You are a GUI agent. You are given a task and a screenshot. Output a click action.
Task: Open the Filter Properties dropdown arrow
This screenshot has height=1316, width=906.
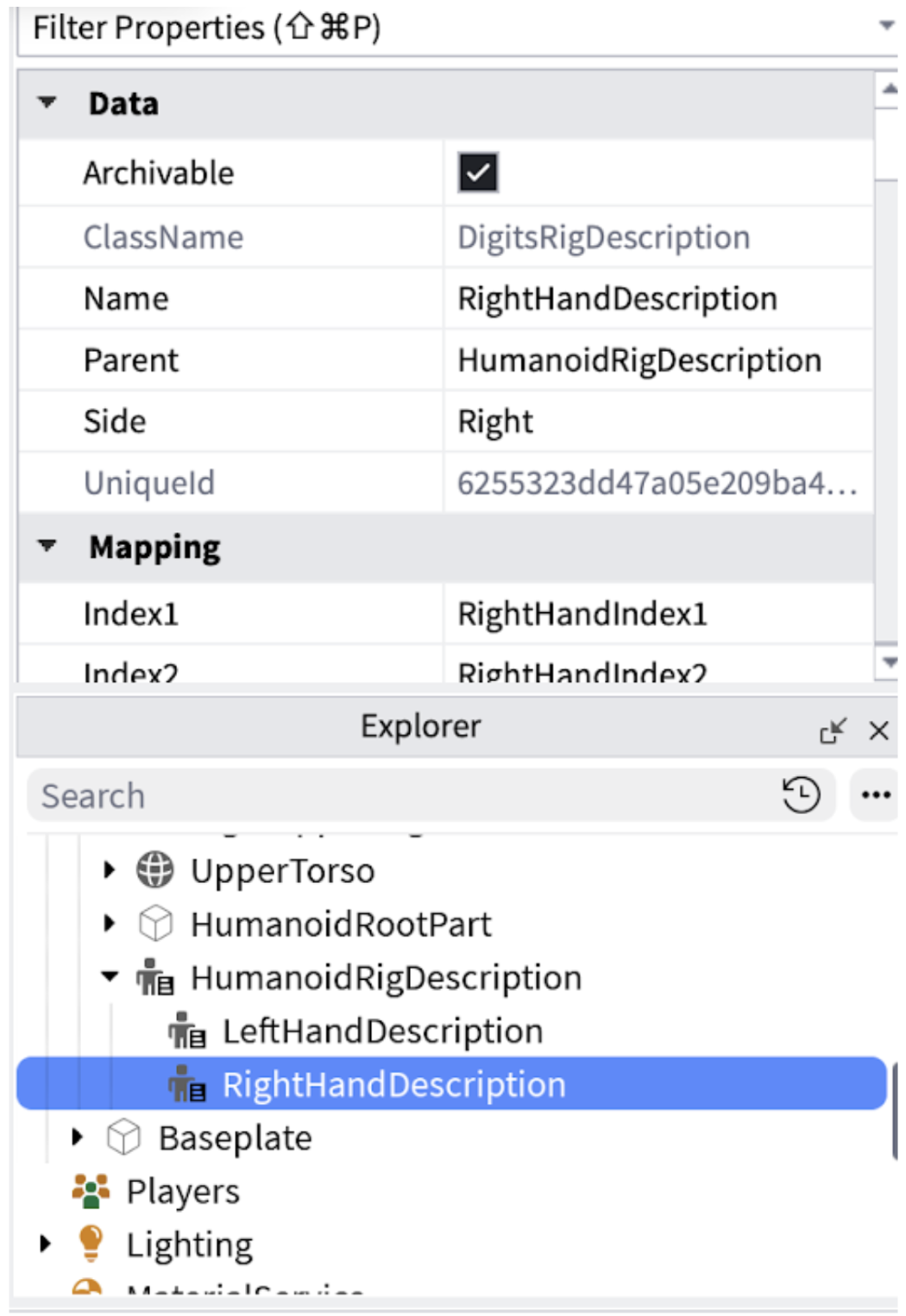pos(886,26)
